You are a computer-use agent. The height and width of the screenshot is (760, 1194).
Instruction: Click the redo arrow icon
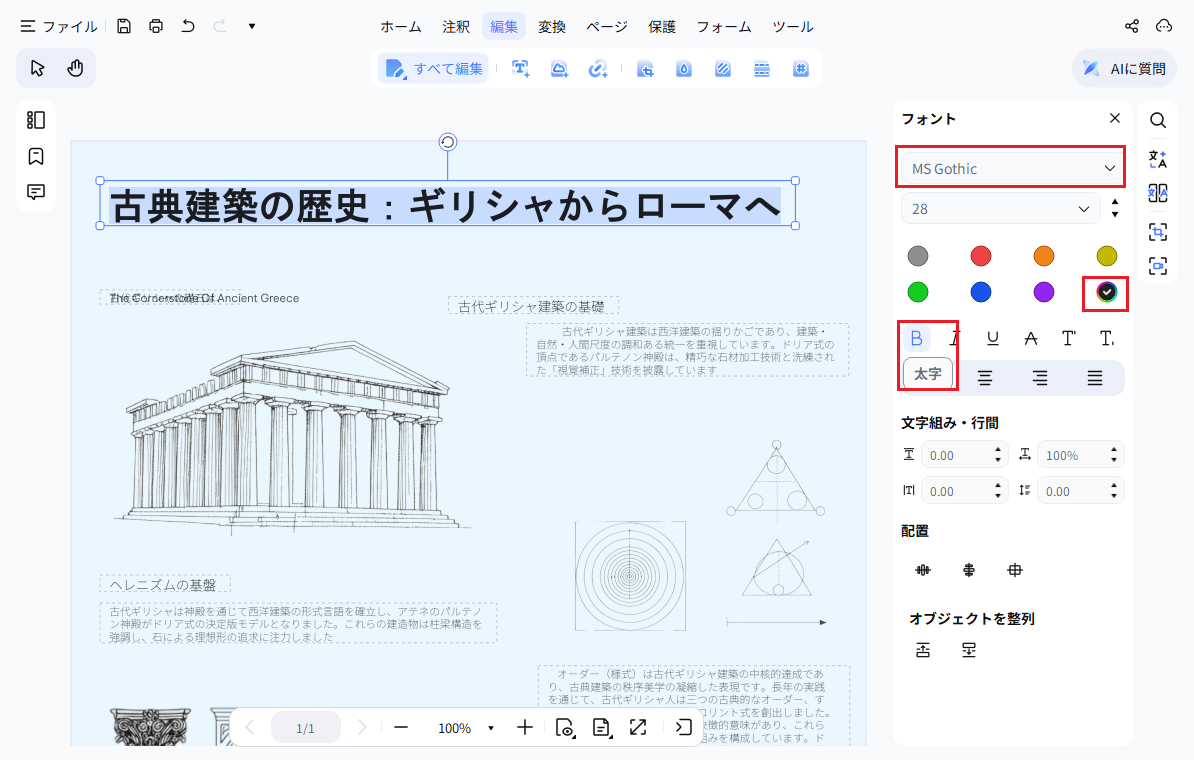[x=219, y=27]
